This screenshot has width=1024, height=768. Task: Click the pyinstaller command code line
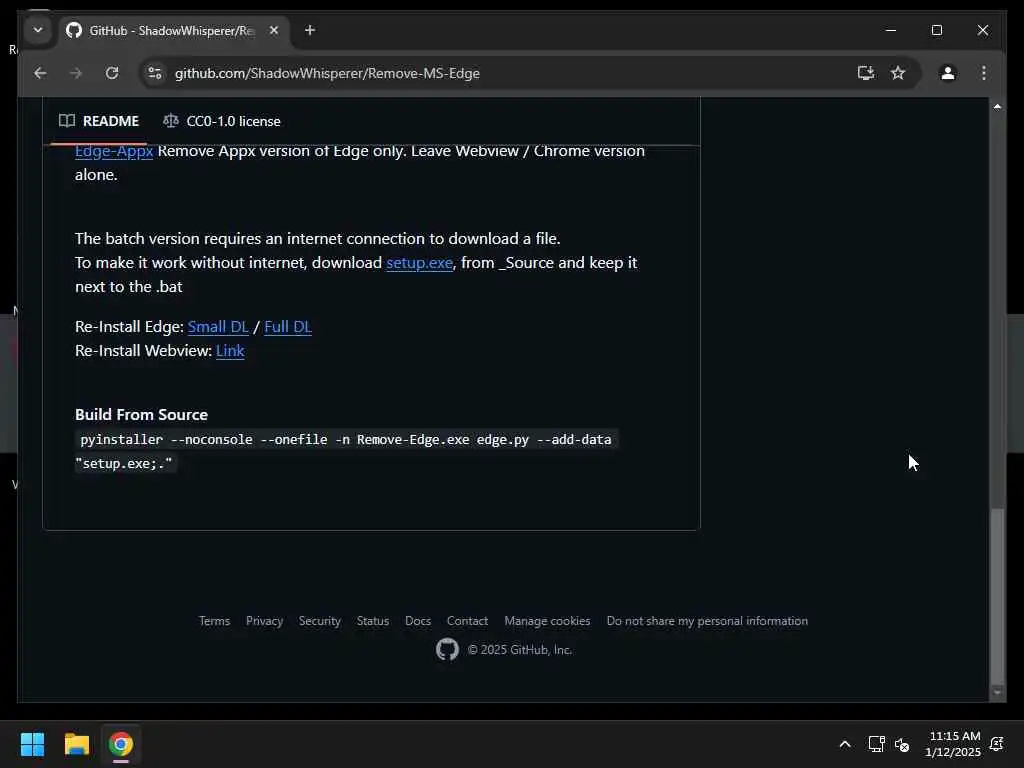click(346, 451)
